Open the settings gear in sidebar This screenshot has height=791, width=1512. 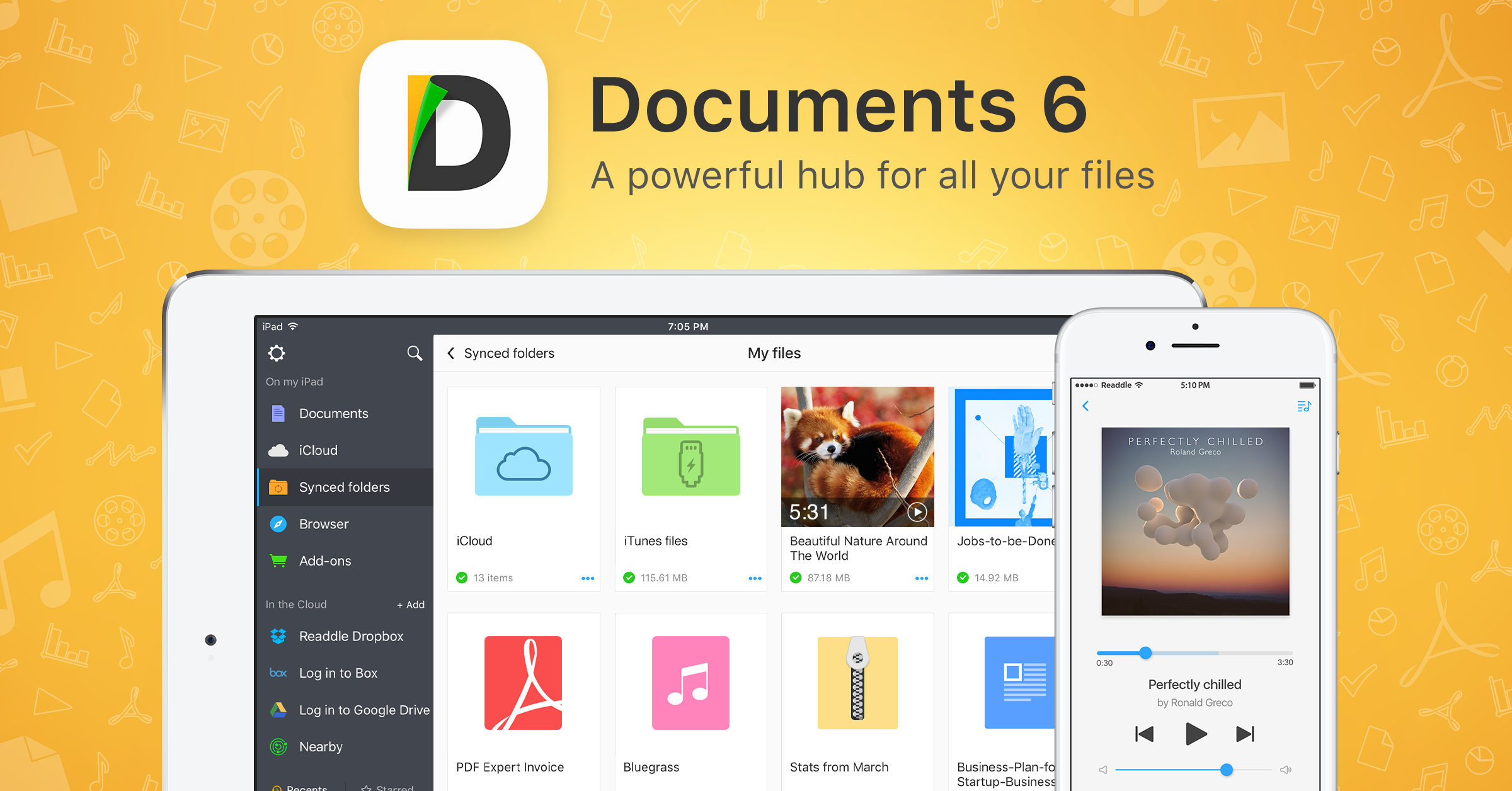pyautogui.click(x=277, y=353)
